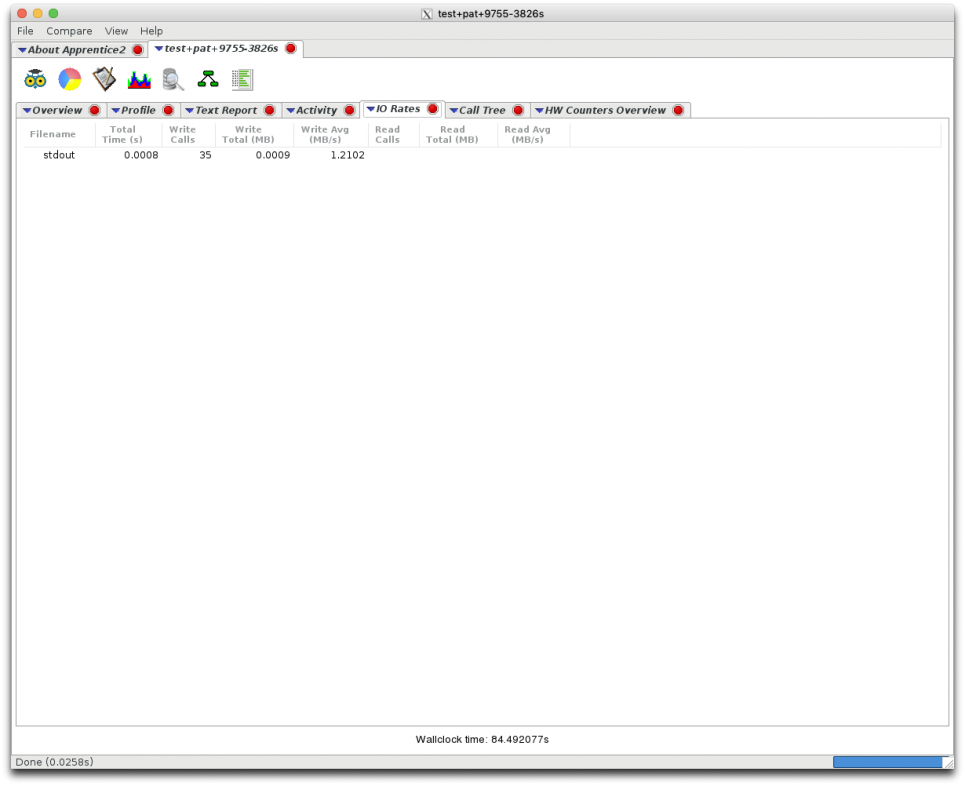The width and height of the screenshot is (965, 786).
Task: Sort by Write Avg (MB/s) column header
Action: pyautogui.click(x=325, y=134)
